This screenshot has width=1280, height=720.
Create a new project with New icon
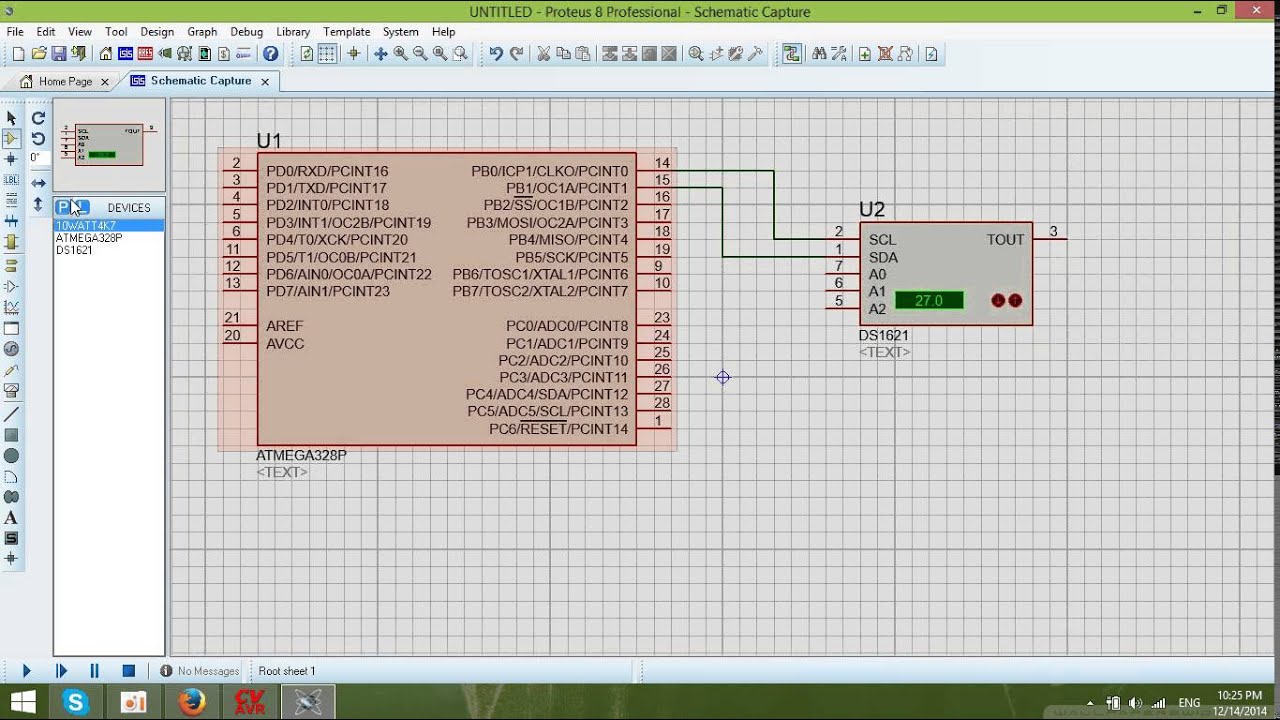click(x=18, y=54)
